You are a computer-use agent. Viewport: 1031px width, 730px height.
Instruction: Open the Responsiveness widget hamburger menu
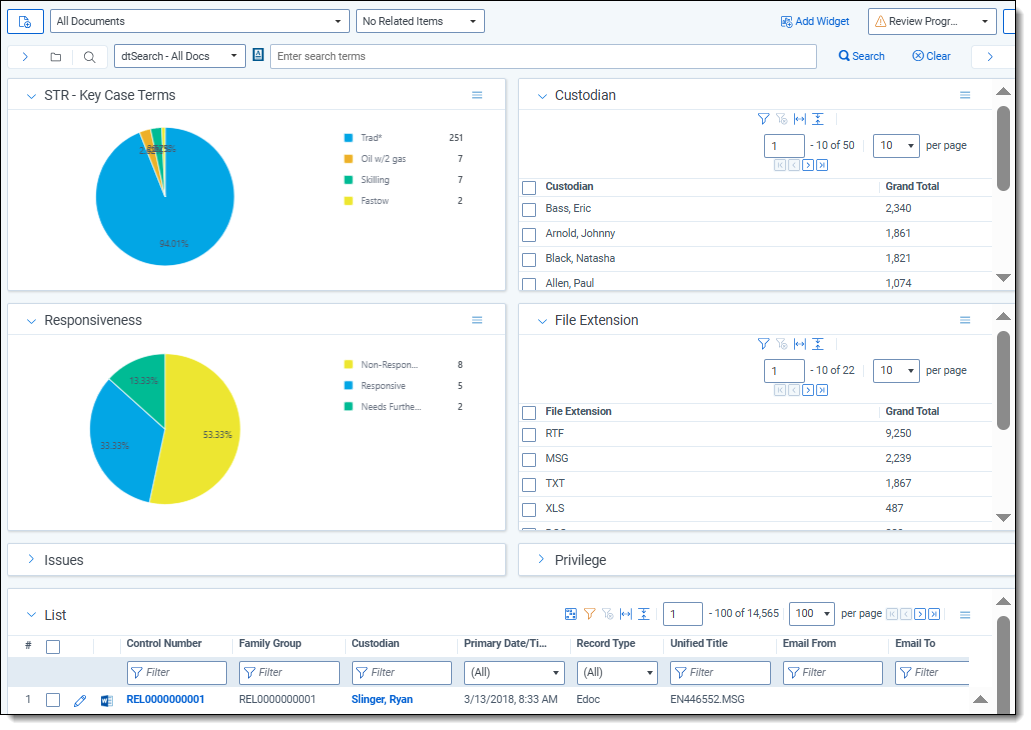(477, 320)
